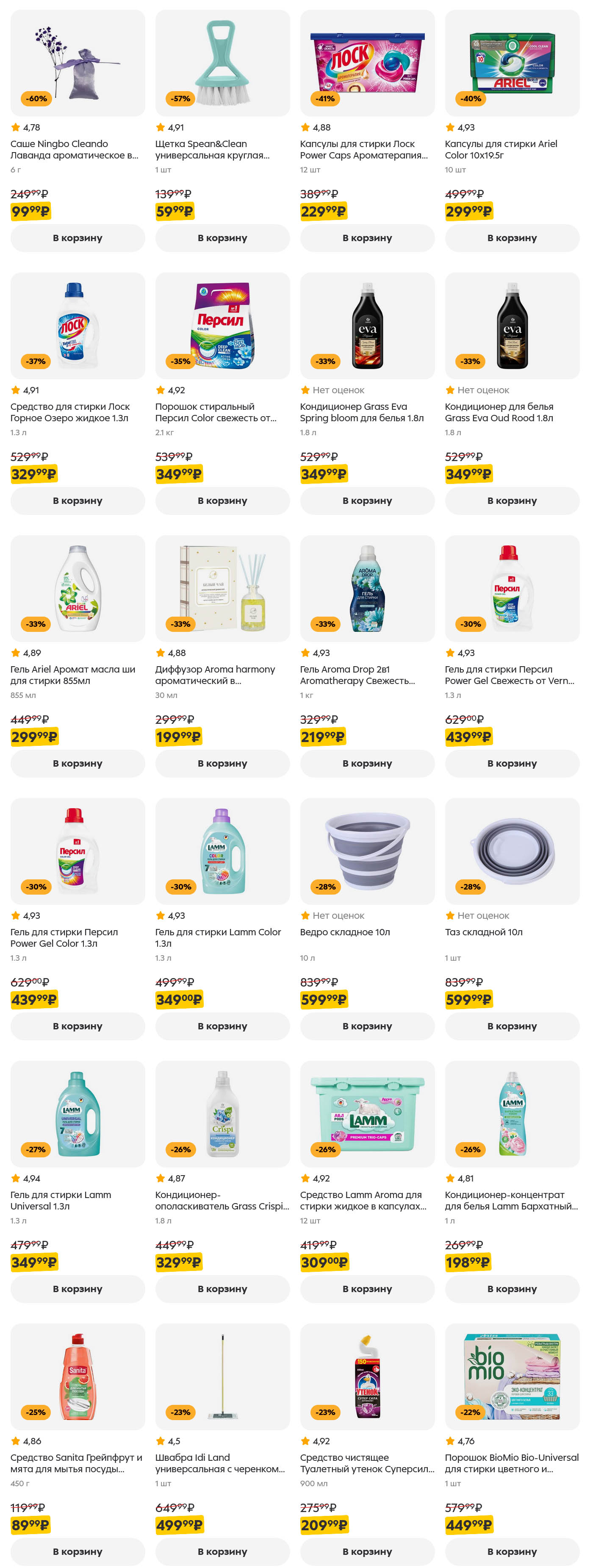Screen dimensions: 604x1568
Task: Click the star beside Lamm Universal 4,94 rating
Action: pos(16,1178)
